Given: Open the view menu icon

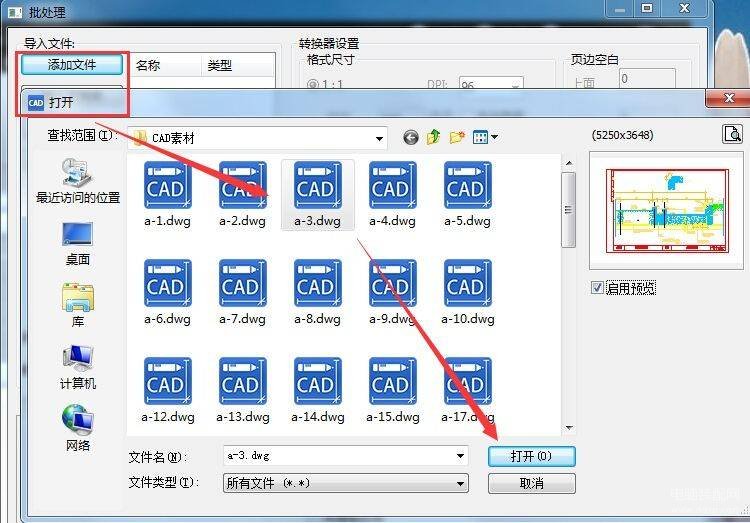Looking at the screenshot, I should (x=485, y=138).
